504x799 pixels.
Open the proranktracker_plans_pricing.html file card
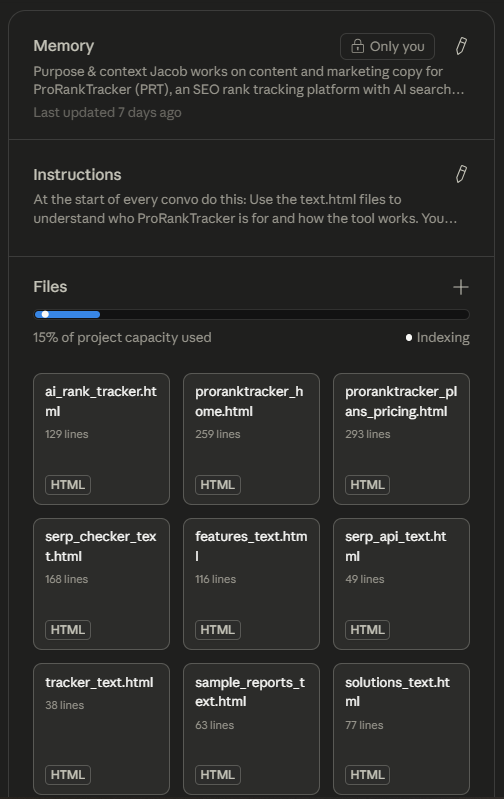coord(401,439)
